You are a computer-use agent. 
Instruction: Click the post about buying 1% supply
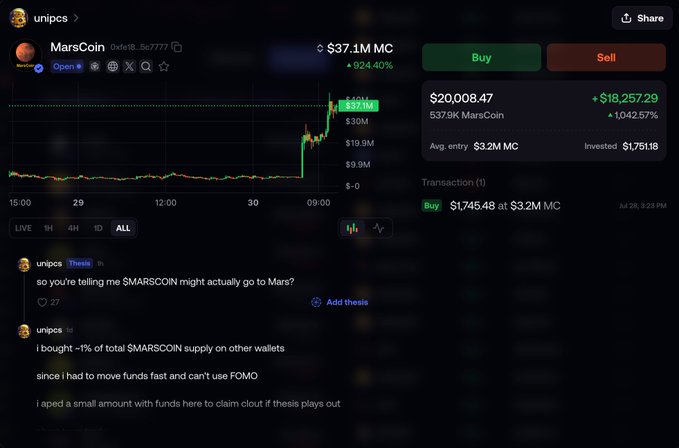click(161, 348)
